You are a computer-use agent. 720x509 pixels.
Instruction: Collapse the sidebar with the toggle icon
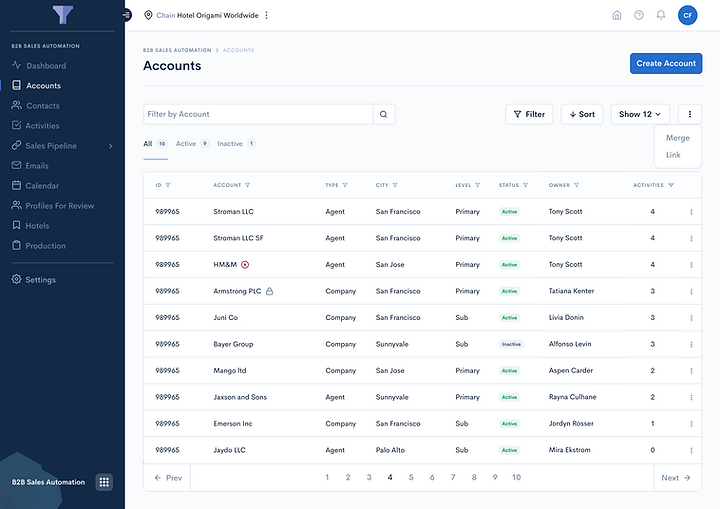[126, 15]
